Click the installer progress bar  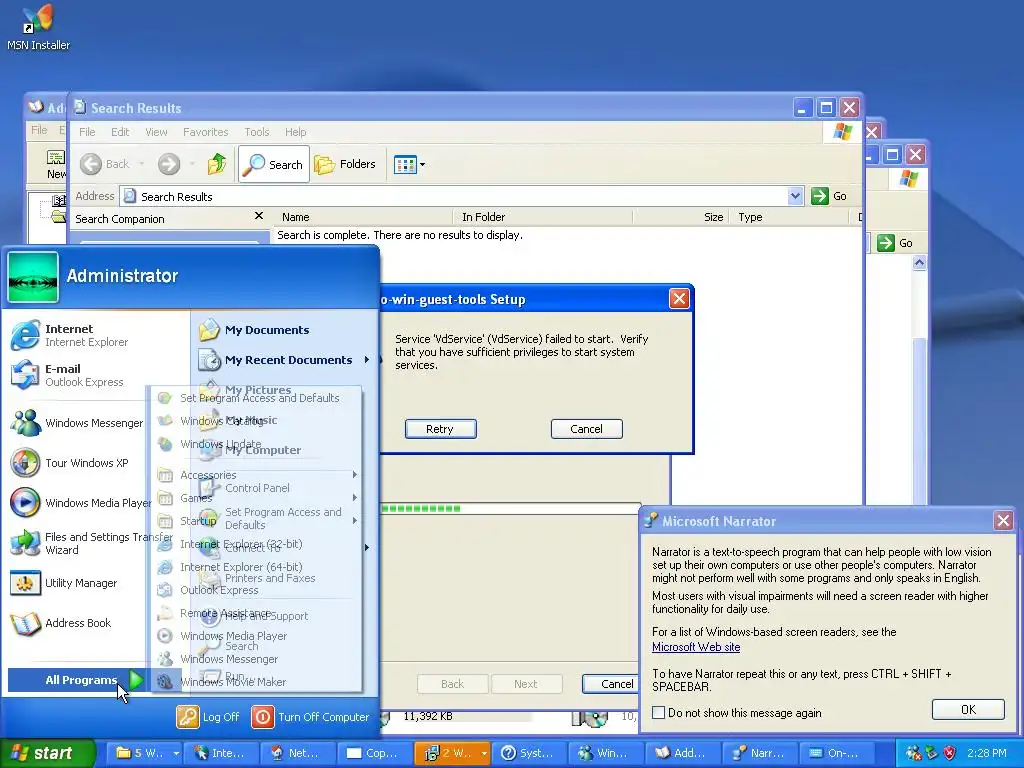[x=509, y=508]
